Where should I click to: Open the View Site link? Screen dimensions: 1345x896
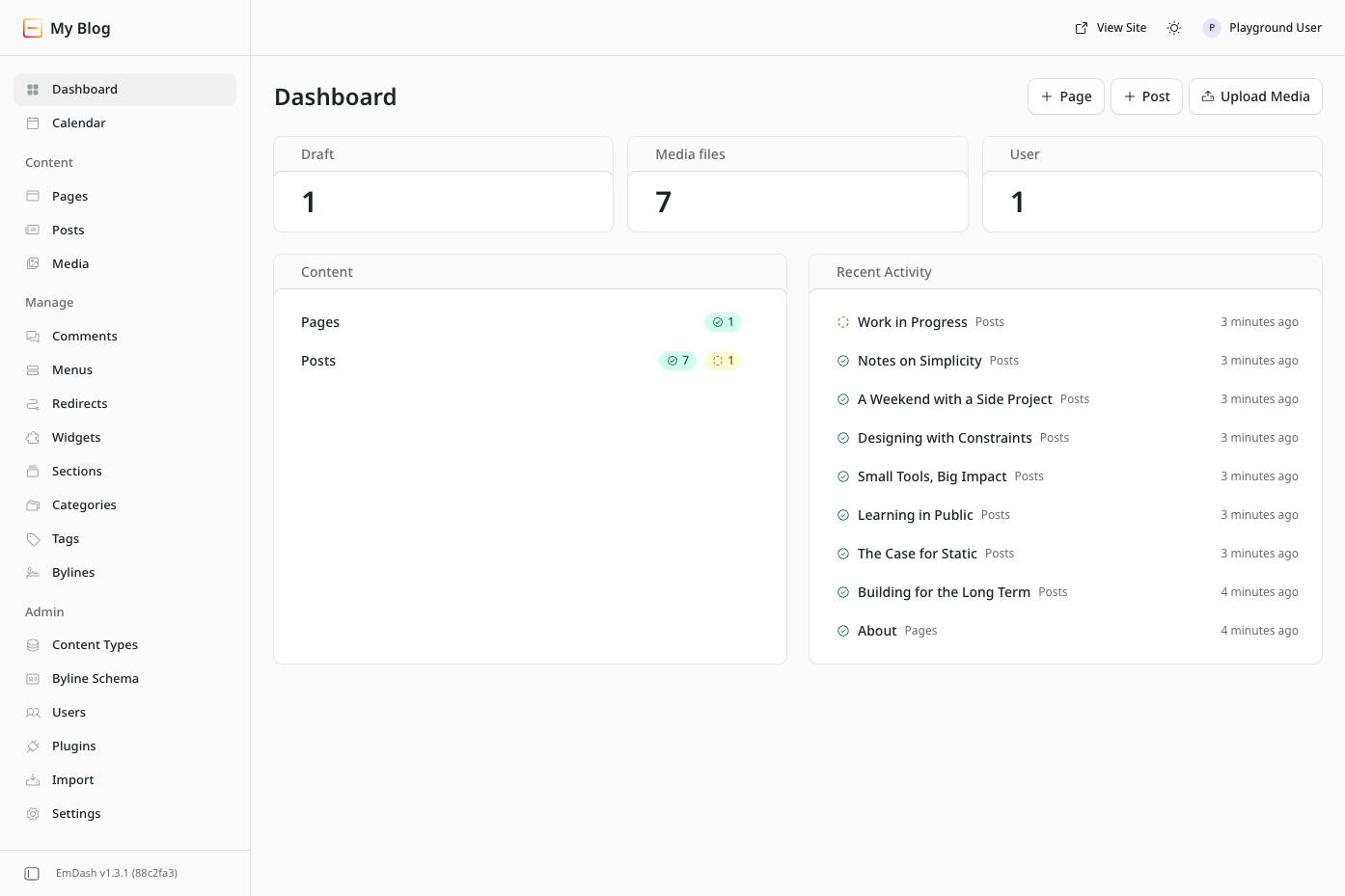[1111, 28]
